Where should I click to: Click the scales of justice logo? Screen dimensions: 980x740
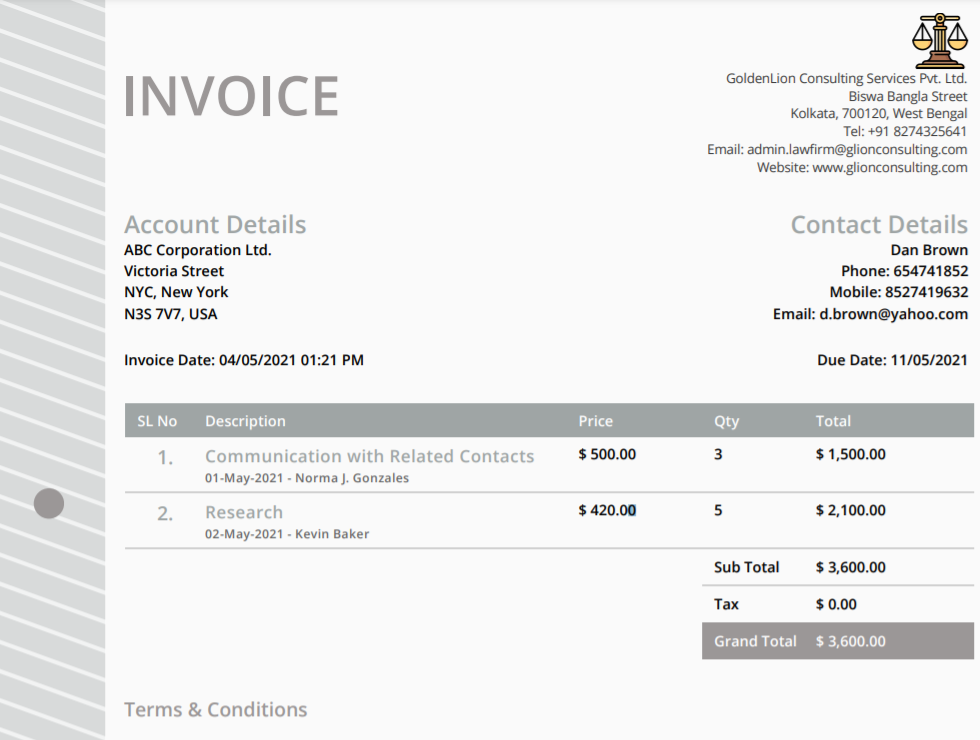pyautogui.click(x=939, y=41)
